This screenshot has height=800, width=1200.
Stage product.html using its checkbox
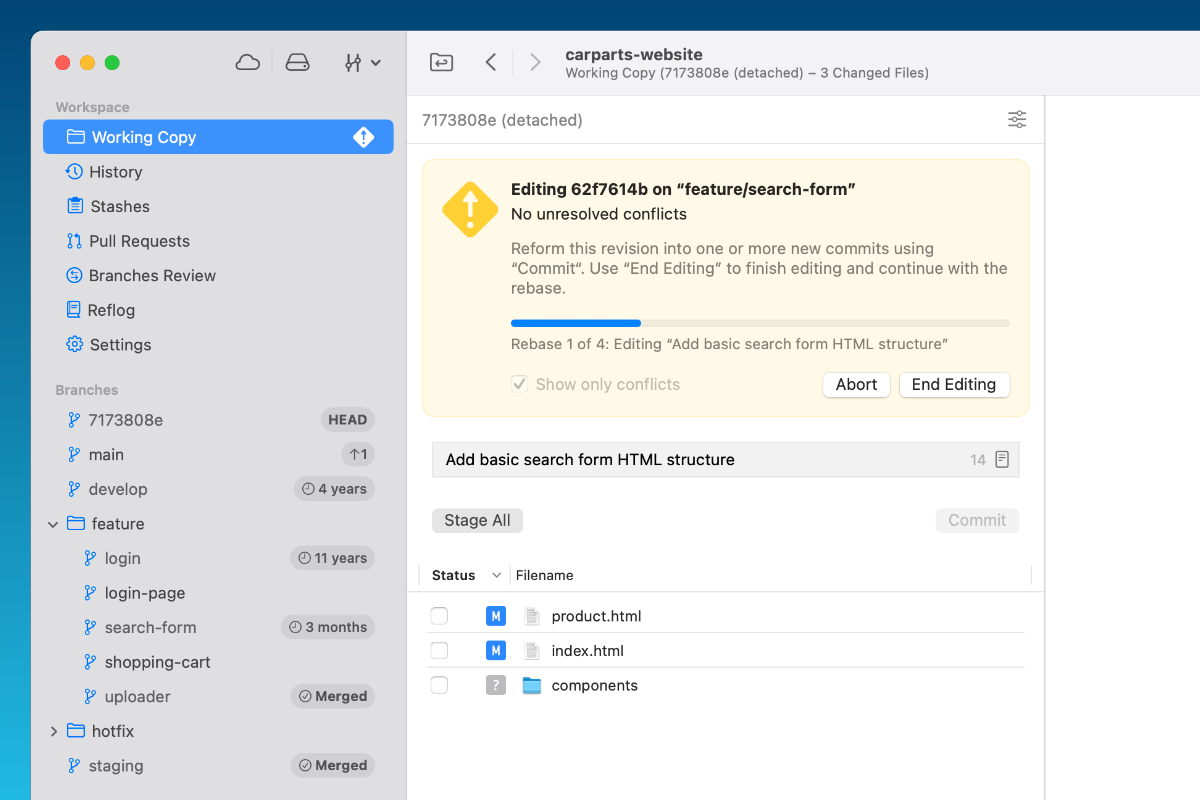(439, 616)
